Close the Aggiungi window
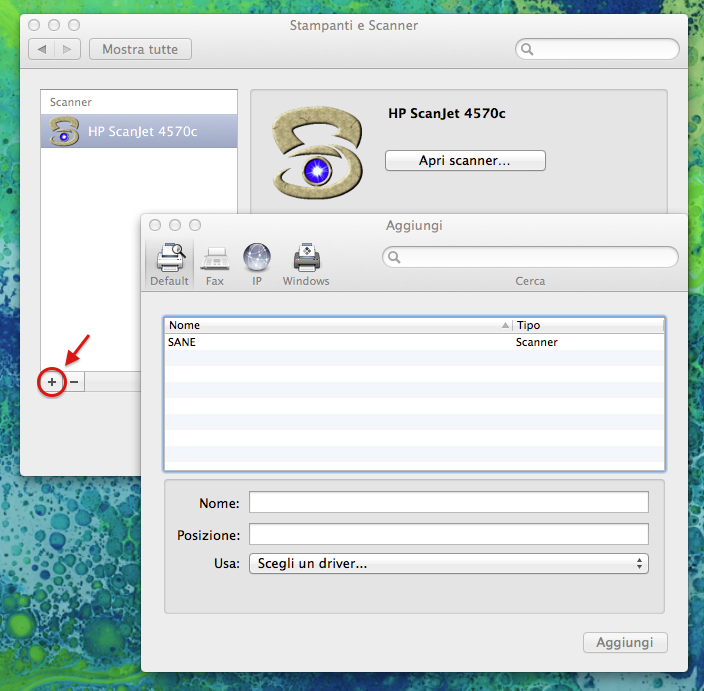 155,225
